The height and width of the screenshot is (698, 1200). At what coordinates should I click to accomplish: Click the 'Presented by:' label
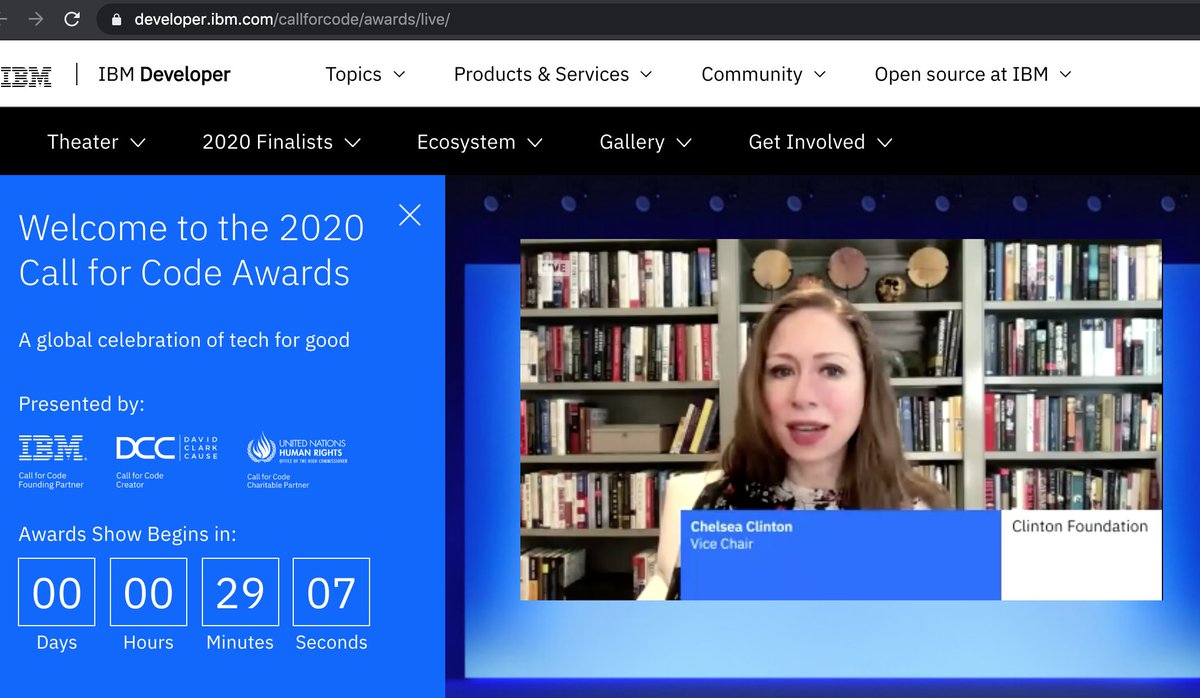tap(82, 404)
